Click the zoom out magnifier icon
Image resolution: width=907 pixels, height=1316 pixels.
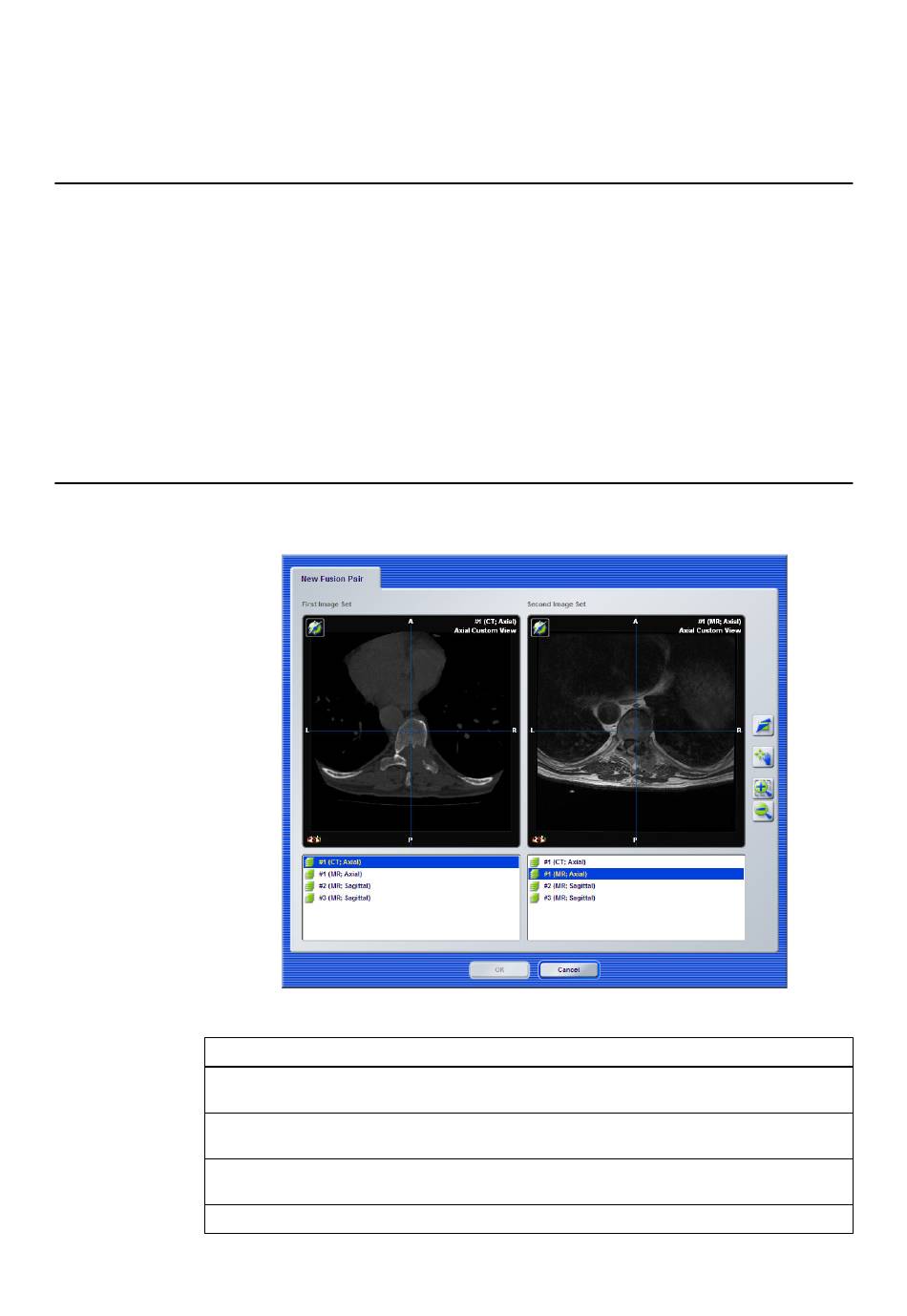point(763,811)
